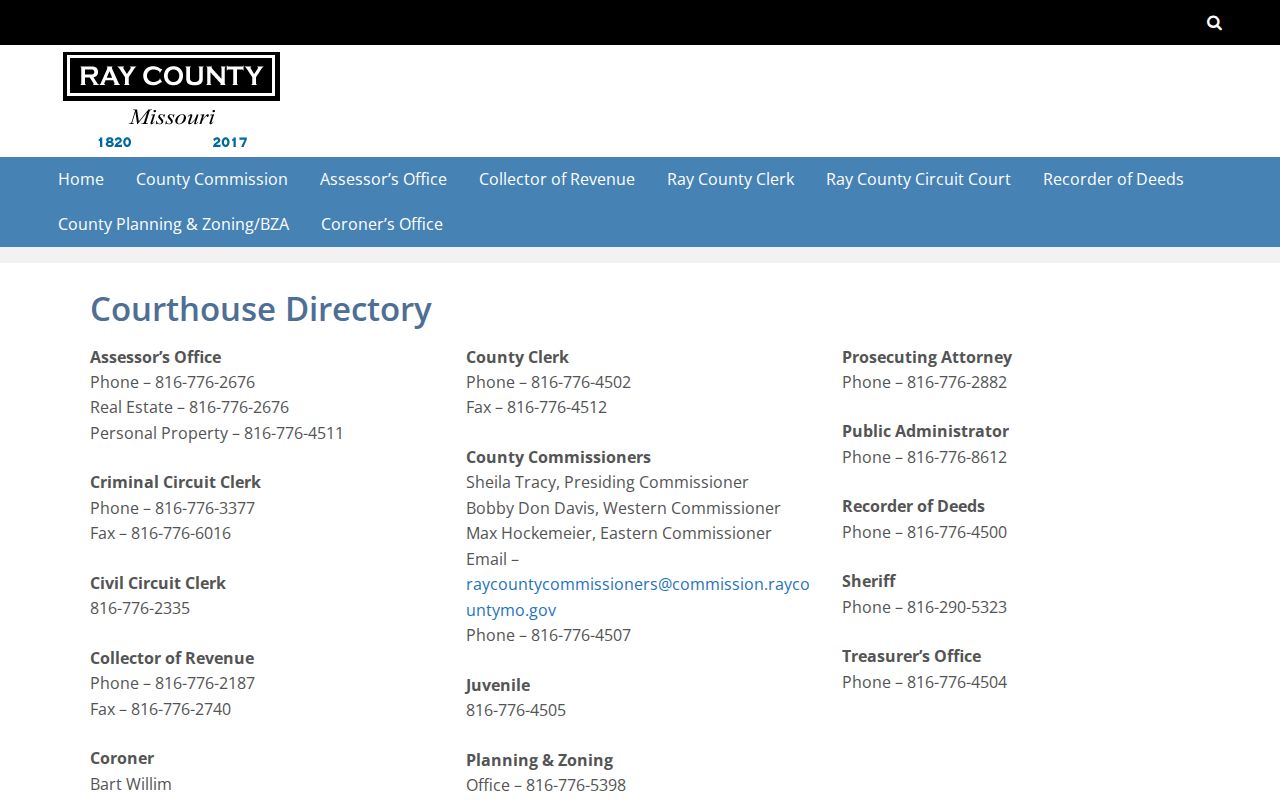The height and width of the screenshot is (800, 1280).
Task: Select Real Estate – 816-776-2676 line
Action: pyautogui.click(x=190, y=407)
